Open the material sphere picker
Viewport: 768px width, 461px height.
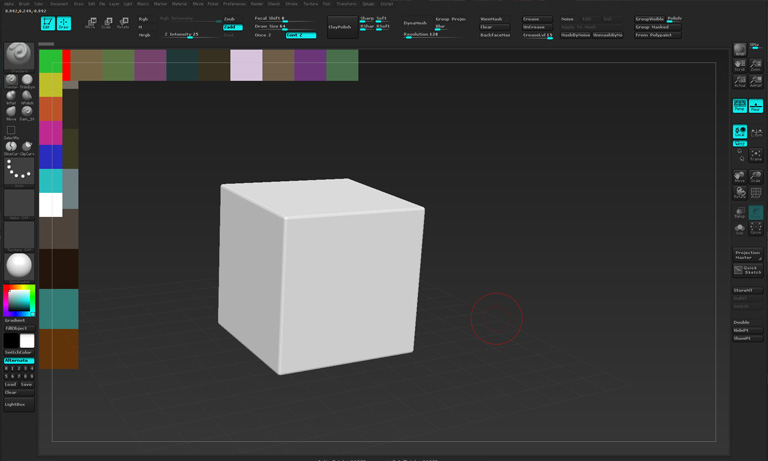point(18,265)
